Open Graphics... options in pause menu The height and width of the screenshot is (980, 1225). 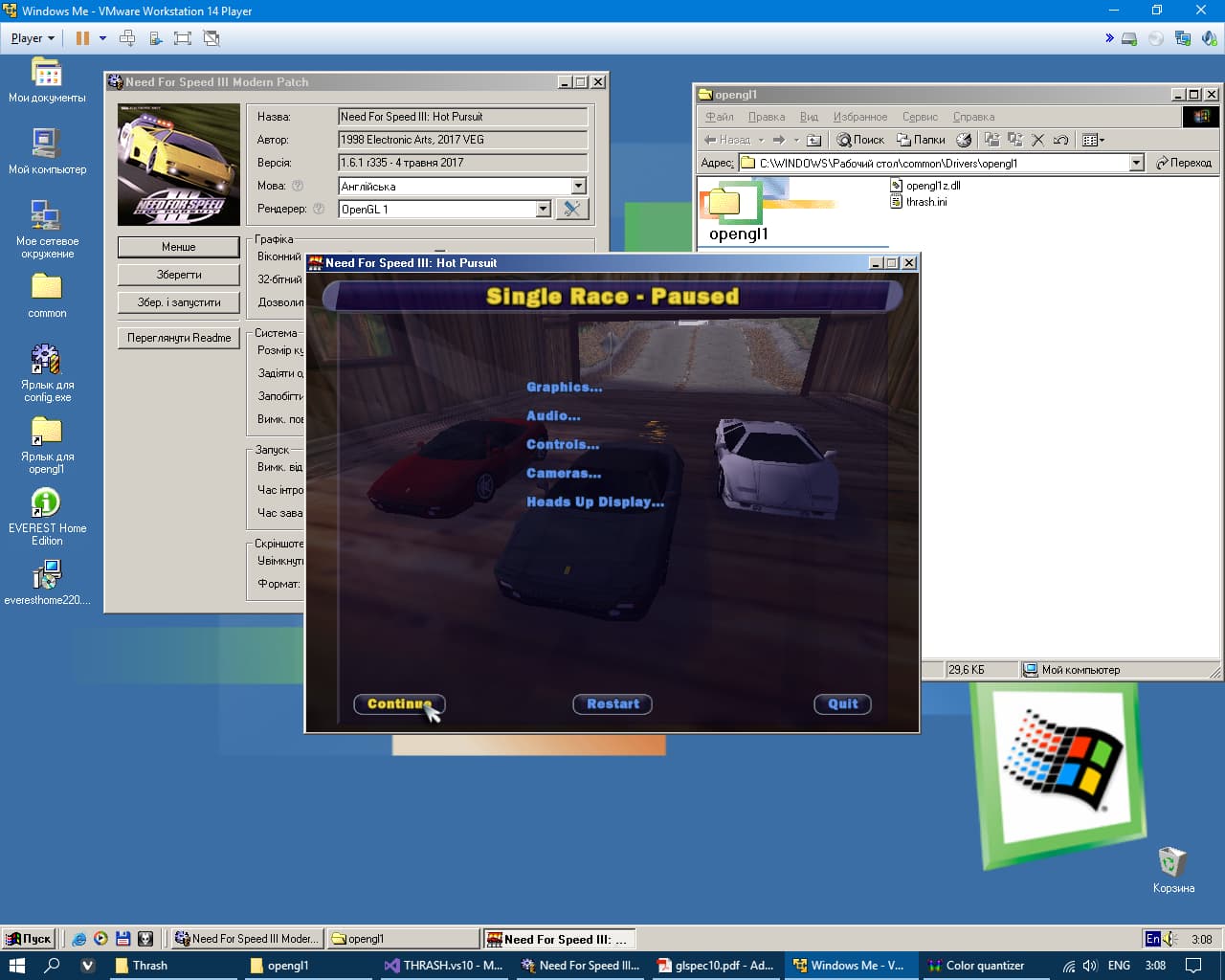[565, 388]
